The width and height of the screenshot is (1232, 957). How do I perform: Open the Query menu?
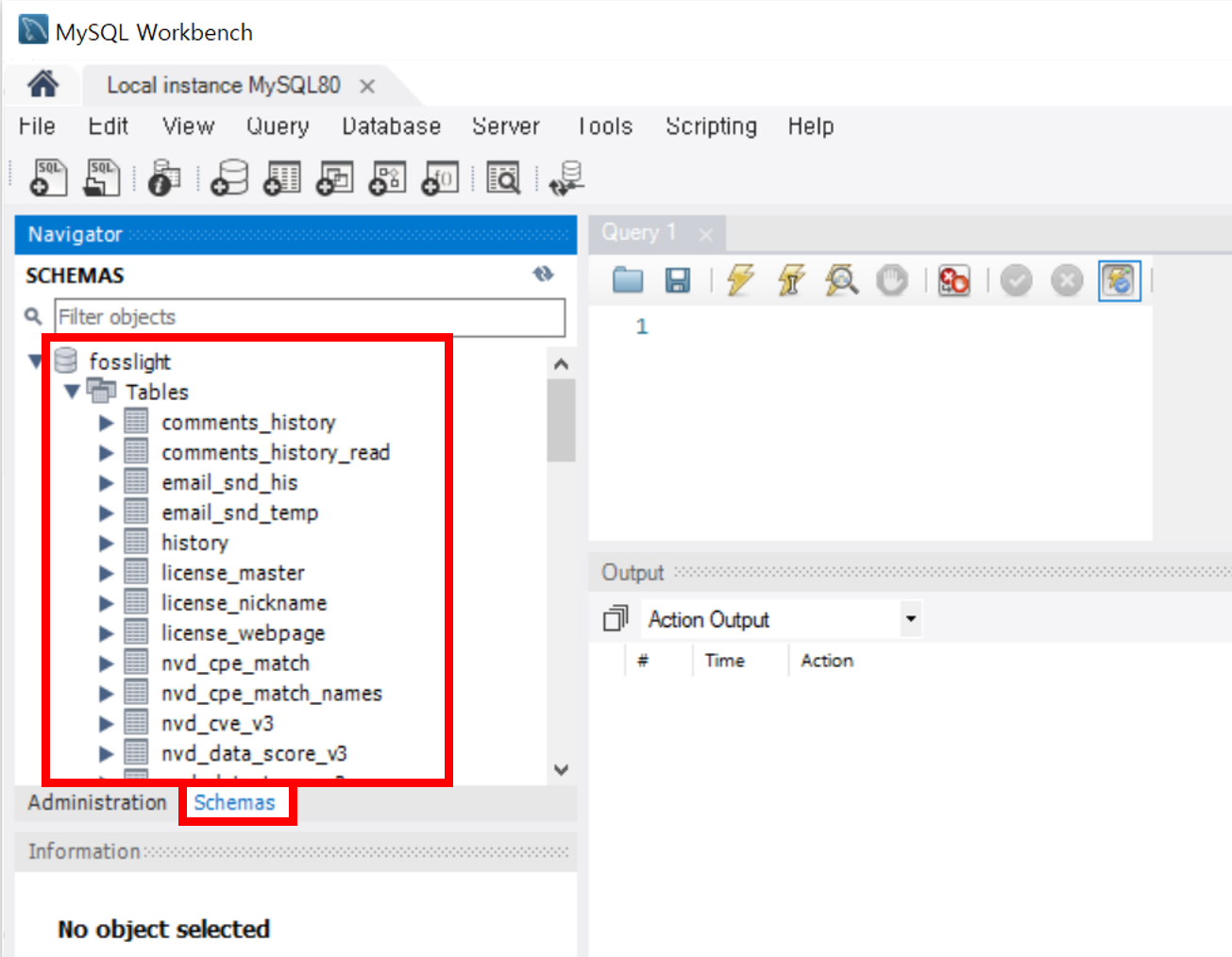[x=278, y=126]
